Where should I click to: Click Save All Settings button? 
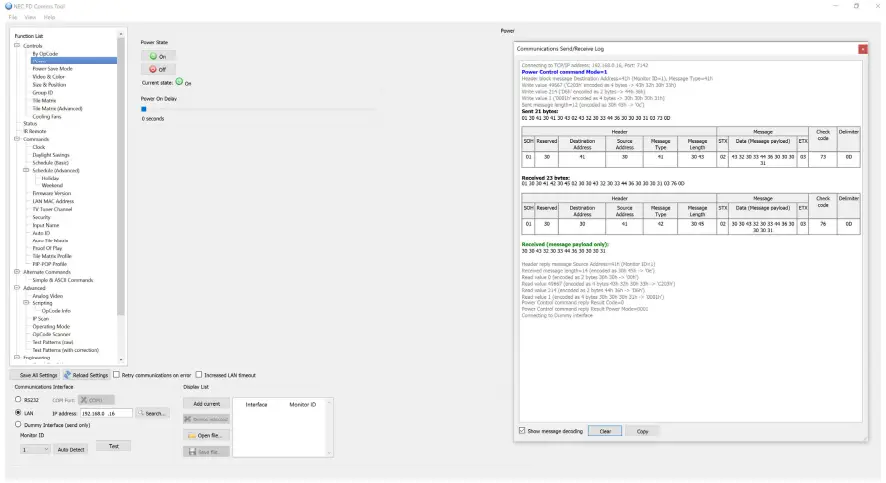click(x=35, y=375)
